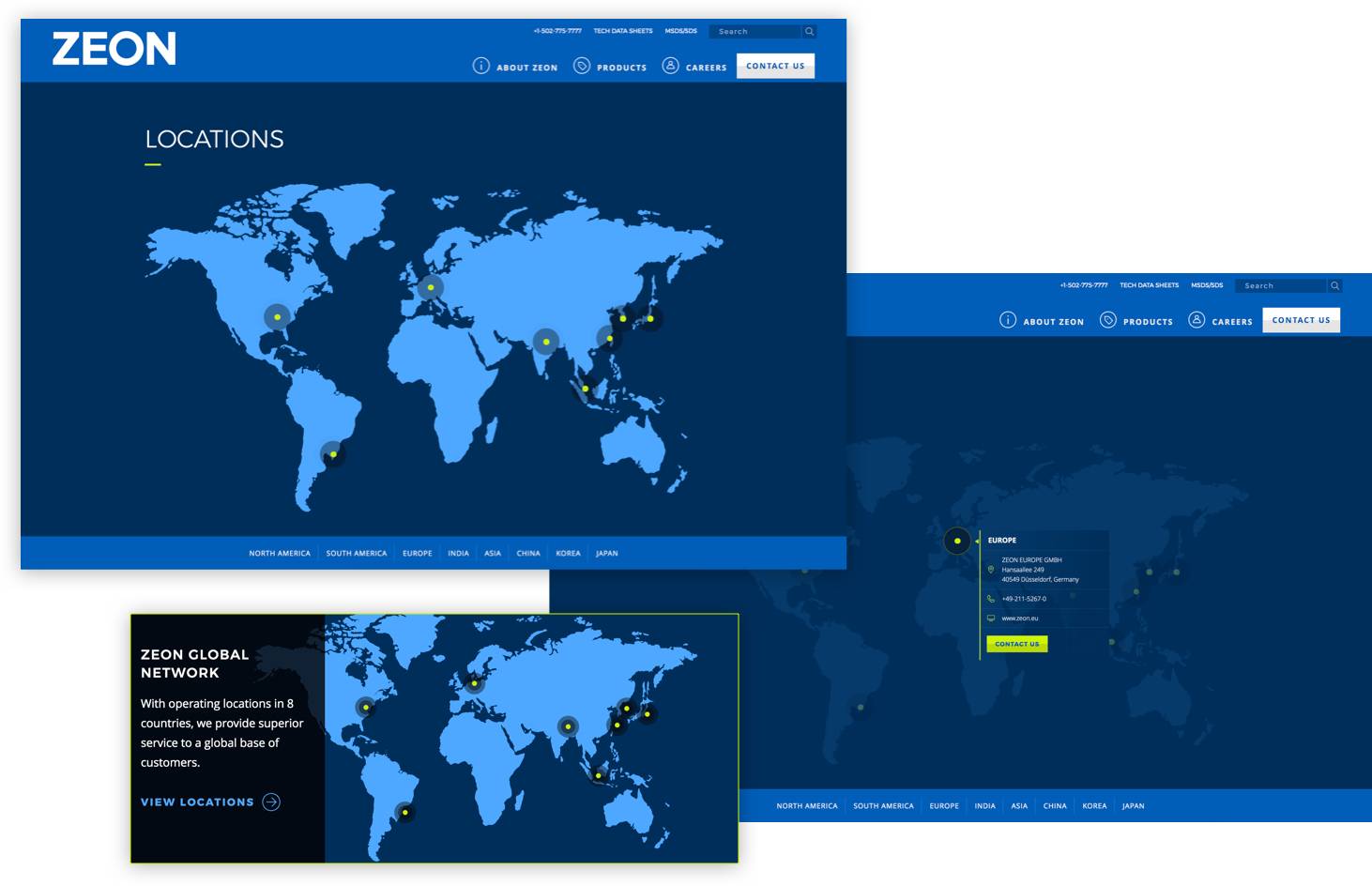Click the search magnifier icon on Europe detail page
1372x886 pixels.
coord(1334,285)
